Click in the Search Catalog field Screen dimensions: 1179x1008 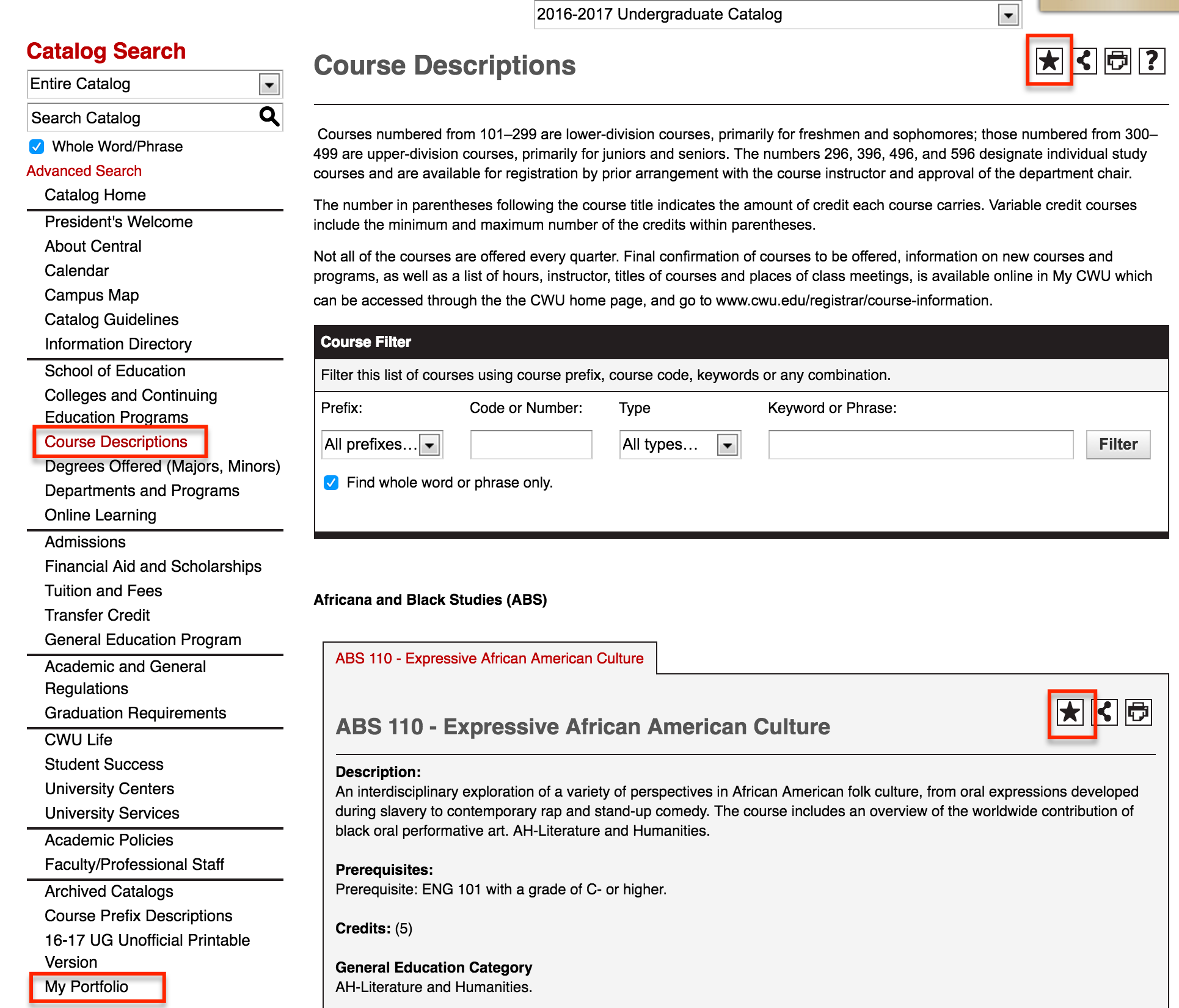click(x=144, y=117)
